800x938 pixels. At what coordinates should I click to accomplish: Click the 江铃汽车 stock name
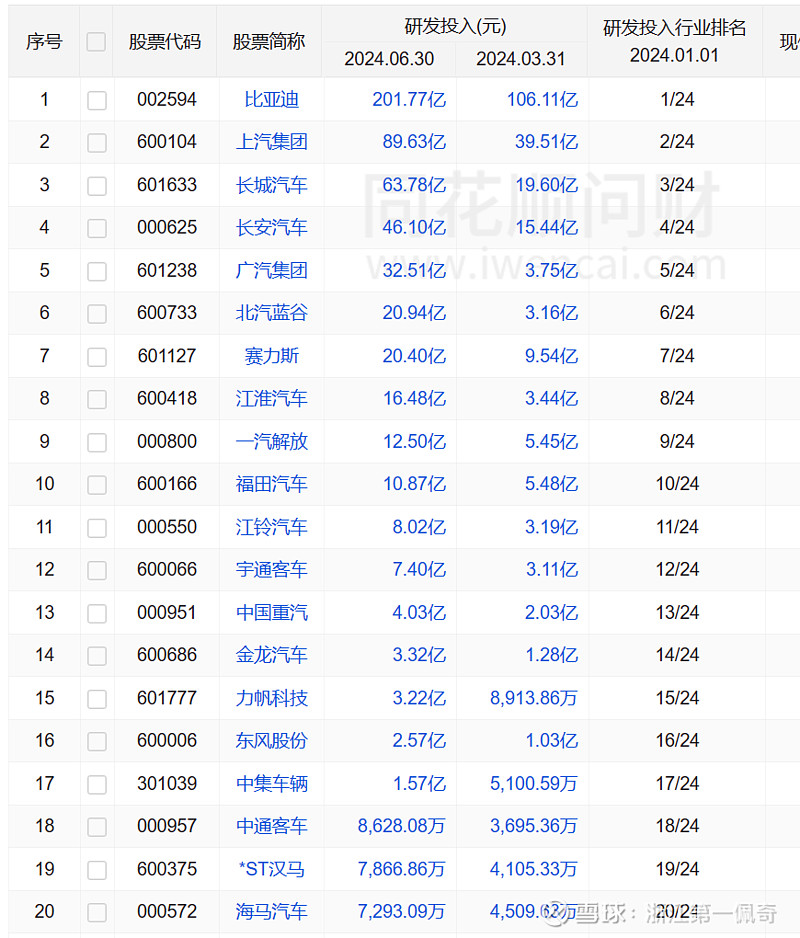(272, 527)
